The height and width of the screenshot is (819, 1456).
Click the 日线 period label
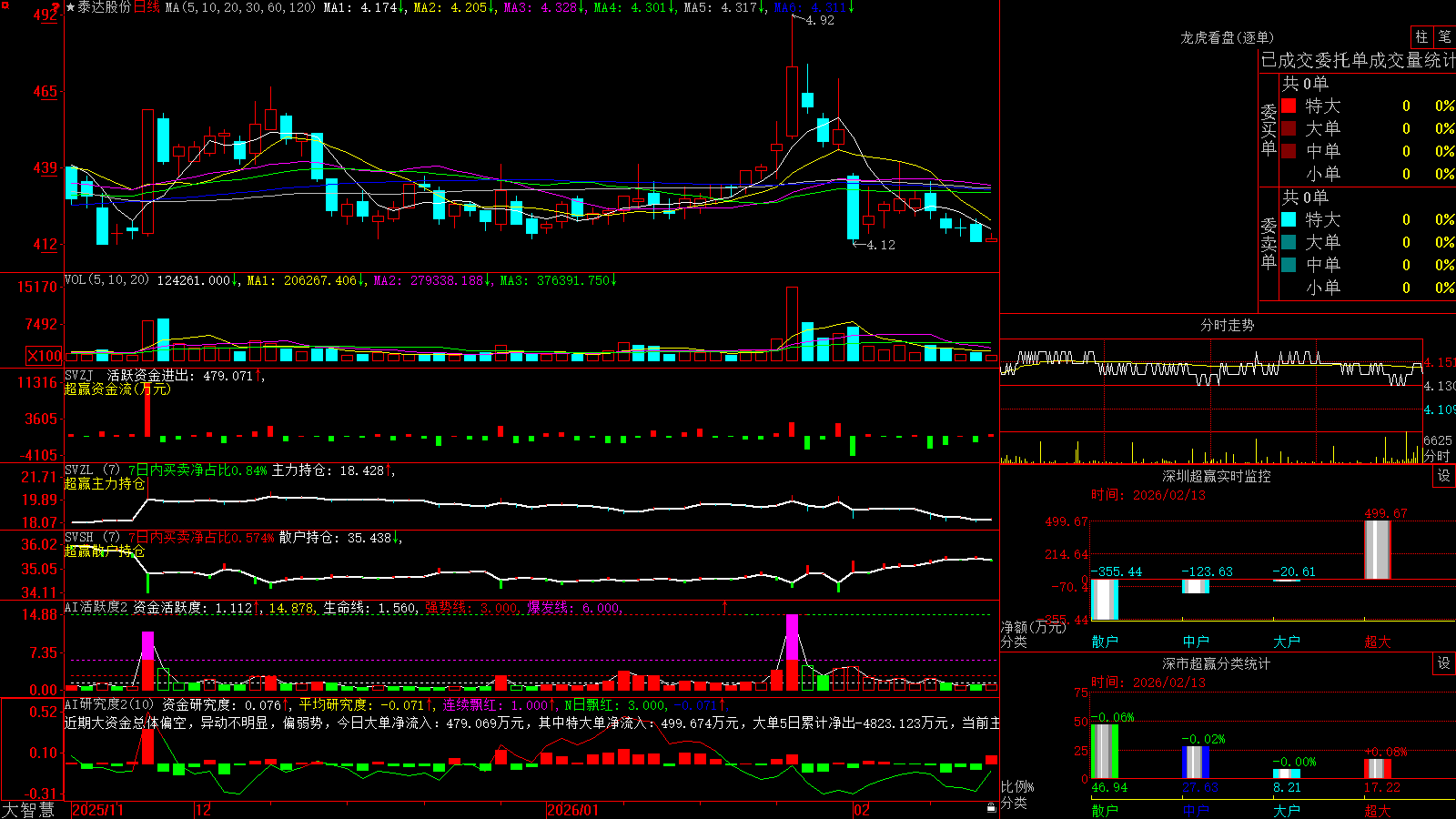pos(147,7)
